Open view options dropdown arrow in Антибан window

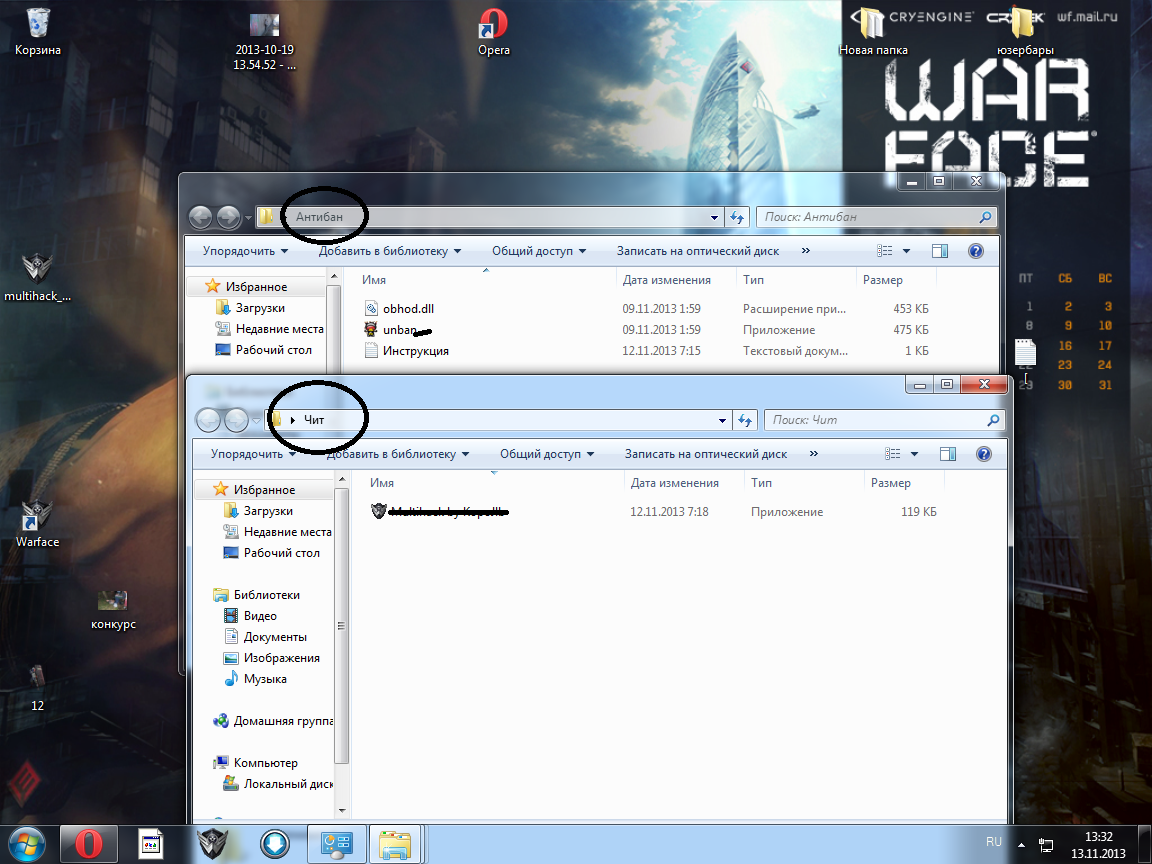pos(906,251)
